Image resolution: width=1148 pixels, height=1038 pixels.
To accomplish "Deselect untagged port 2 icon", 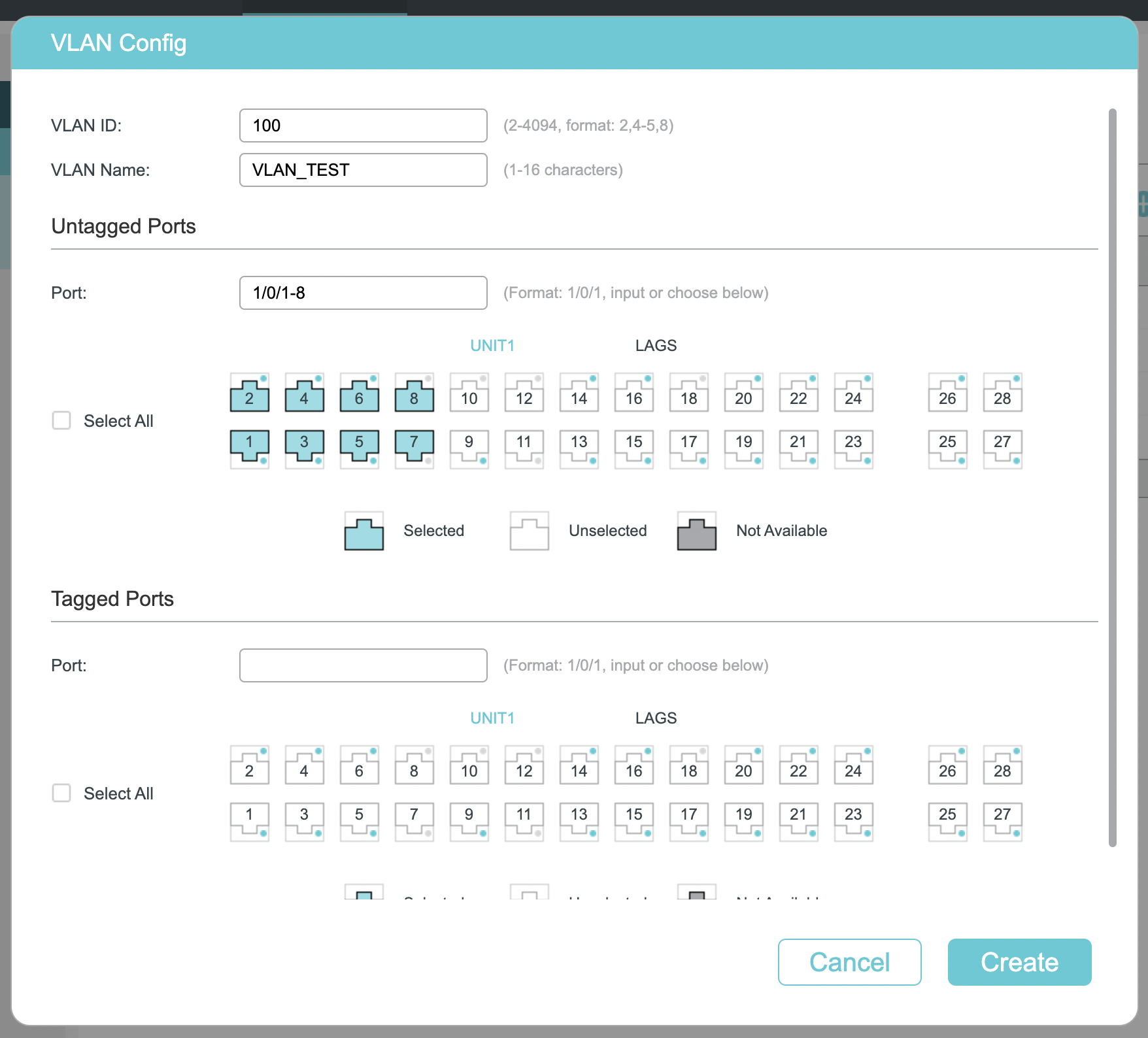I will (250, 393).
